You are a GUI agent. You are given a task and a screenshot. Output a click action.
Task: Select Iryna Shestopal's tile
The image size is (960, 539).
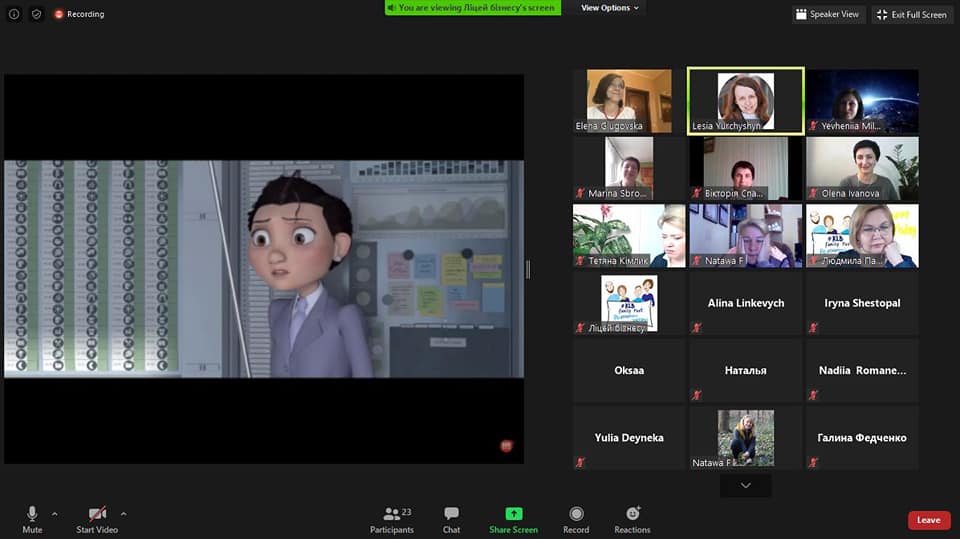[862, 303]
